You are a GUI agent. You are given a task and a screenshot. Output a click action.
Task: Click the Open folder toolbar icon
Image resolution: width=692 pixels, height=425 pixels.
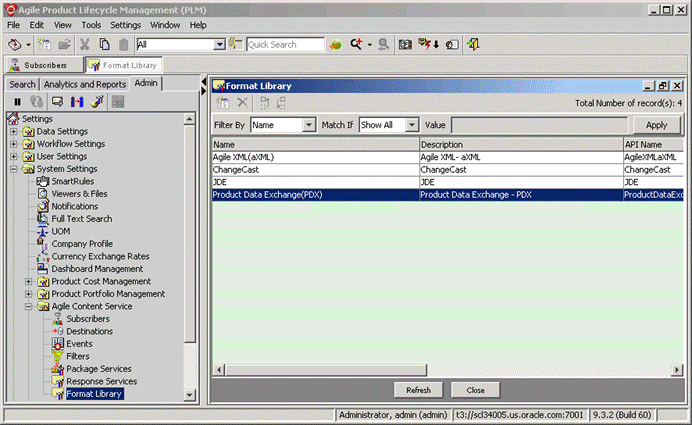click(64, 44)
